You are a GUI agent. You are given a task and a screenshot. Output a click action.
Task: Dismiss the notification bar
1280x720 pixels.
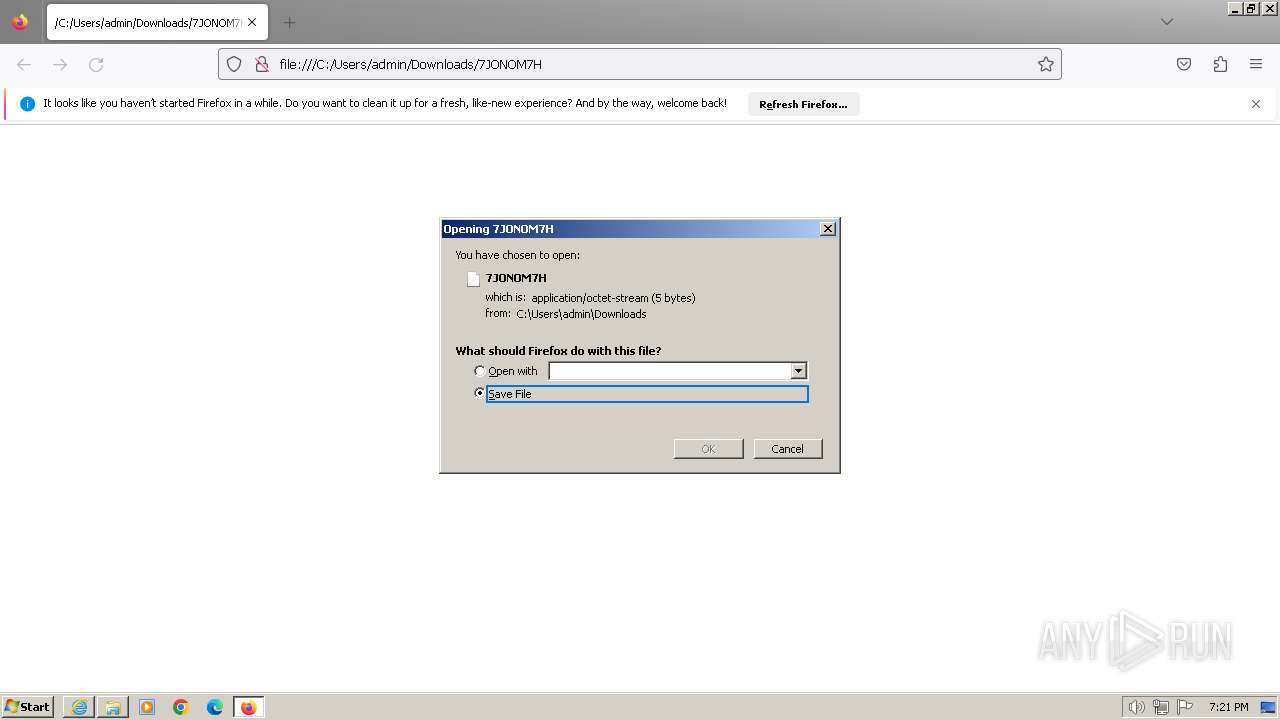[1256, 104]
